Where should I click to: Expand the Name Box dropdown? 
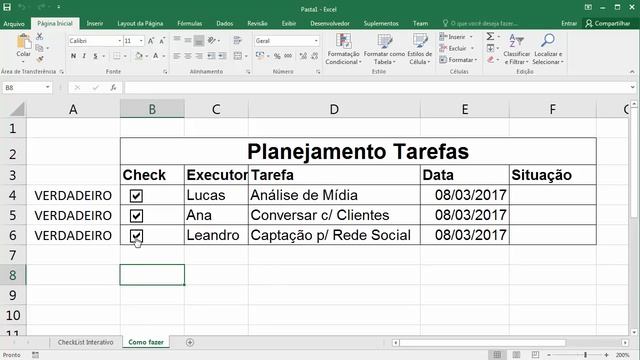pos(47,87)
